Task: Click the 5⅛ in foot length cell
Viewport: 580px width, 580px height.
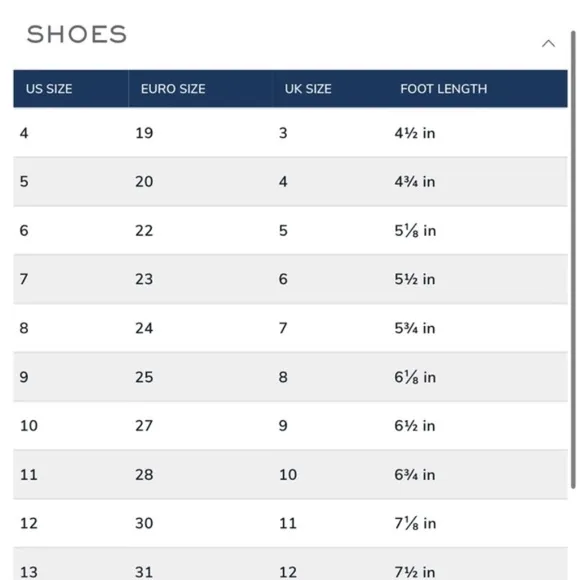Action: tap(415, 230)
